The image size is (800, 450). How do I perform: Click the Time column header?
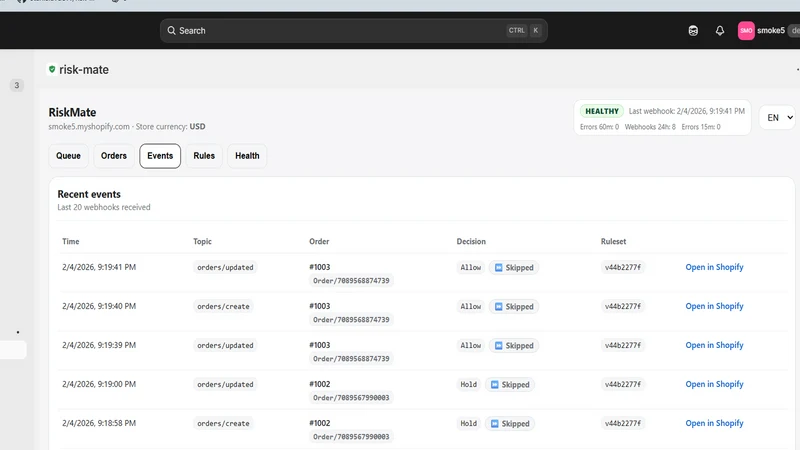[x=70, y=241]
